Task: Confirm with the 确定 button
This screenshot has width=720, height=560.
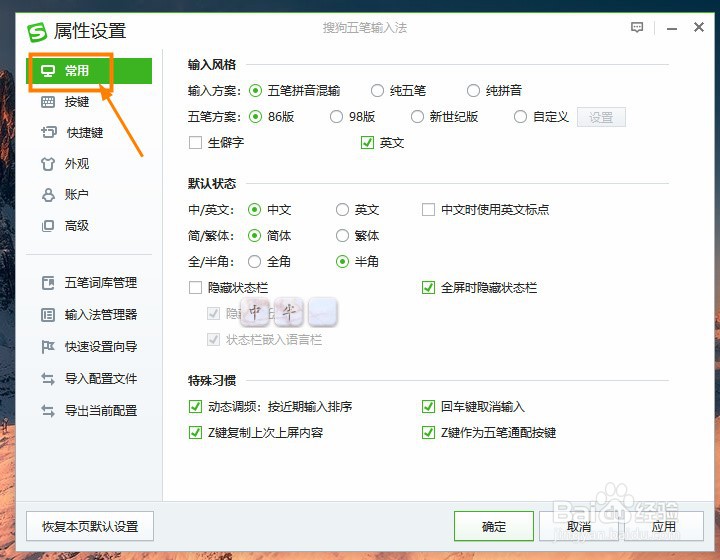Action: click(494, 526)
